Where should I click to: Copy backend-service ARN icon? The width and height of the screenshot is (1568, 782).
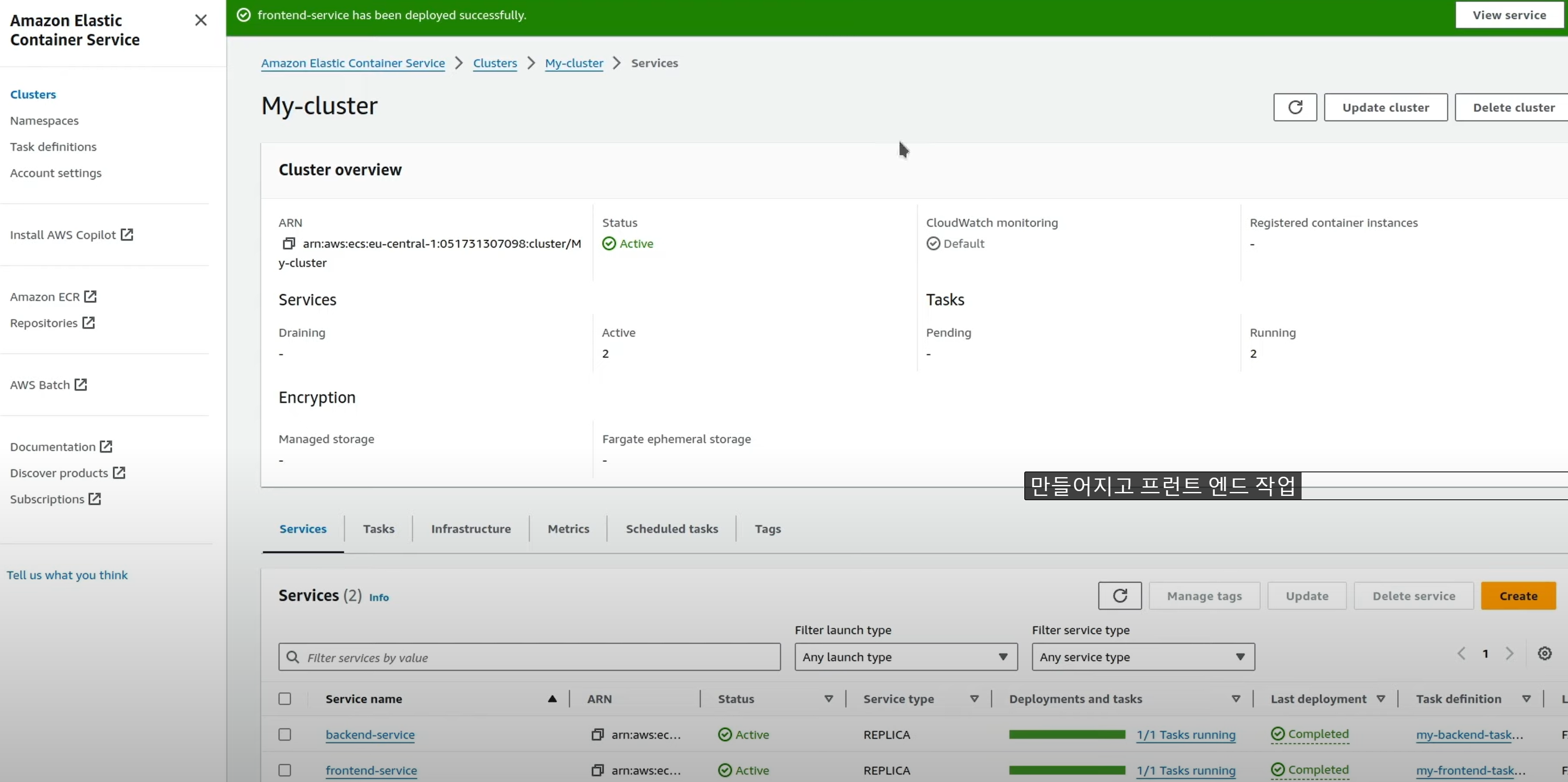(x=597, y=734)
